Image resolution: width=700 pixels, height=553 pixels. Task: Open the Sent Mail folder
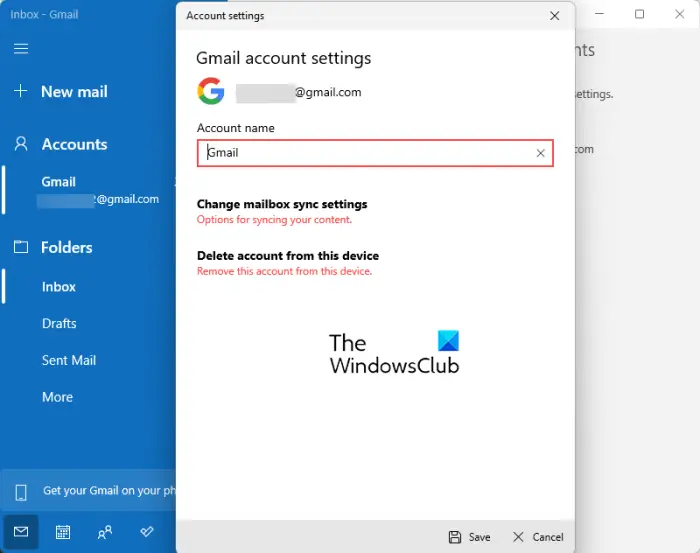point(69,360)
